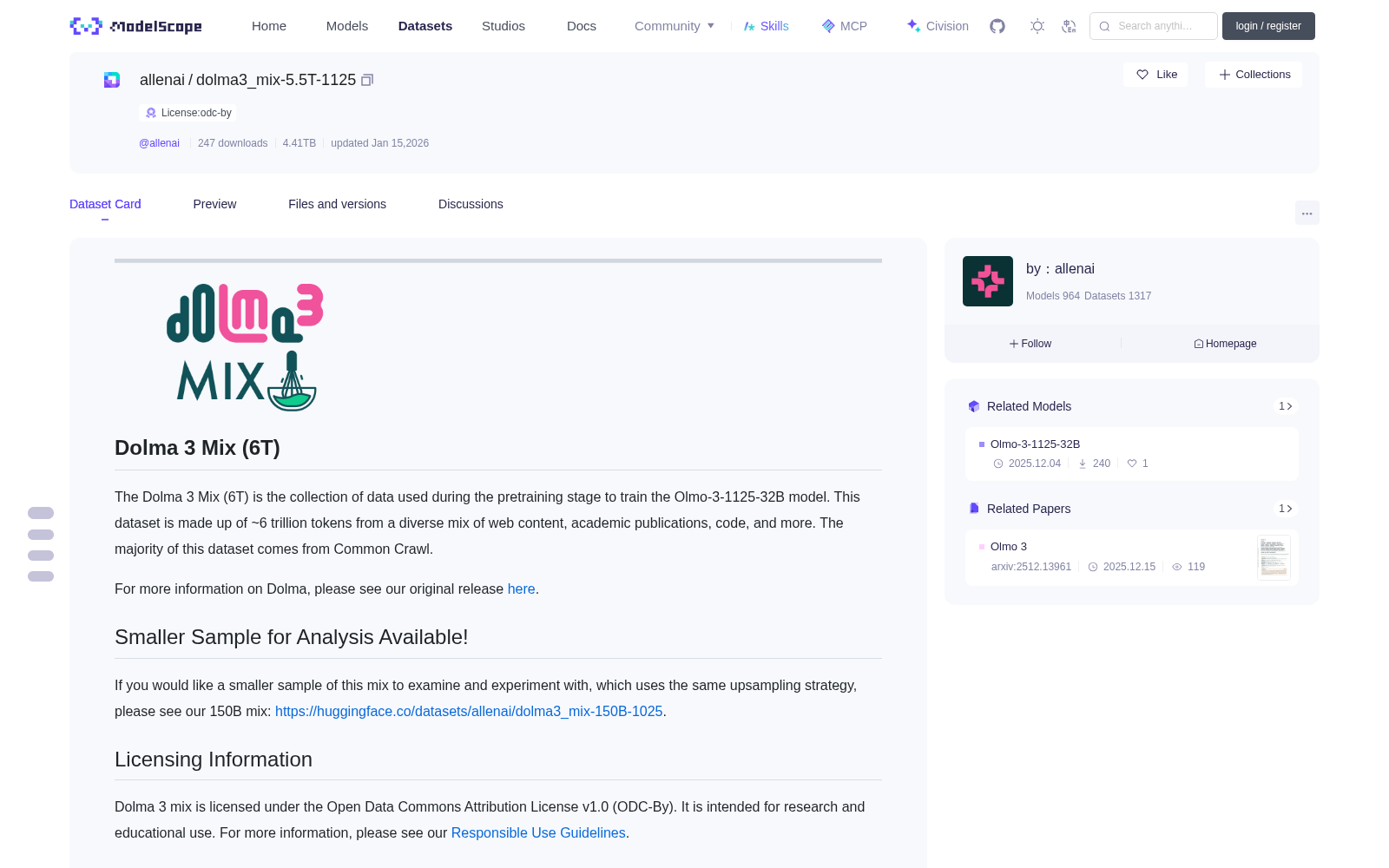Follow the allenai organization
Screen dimensions: 1389x868
click(1030, 344)
